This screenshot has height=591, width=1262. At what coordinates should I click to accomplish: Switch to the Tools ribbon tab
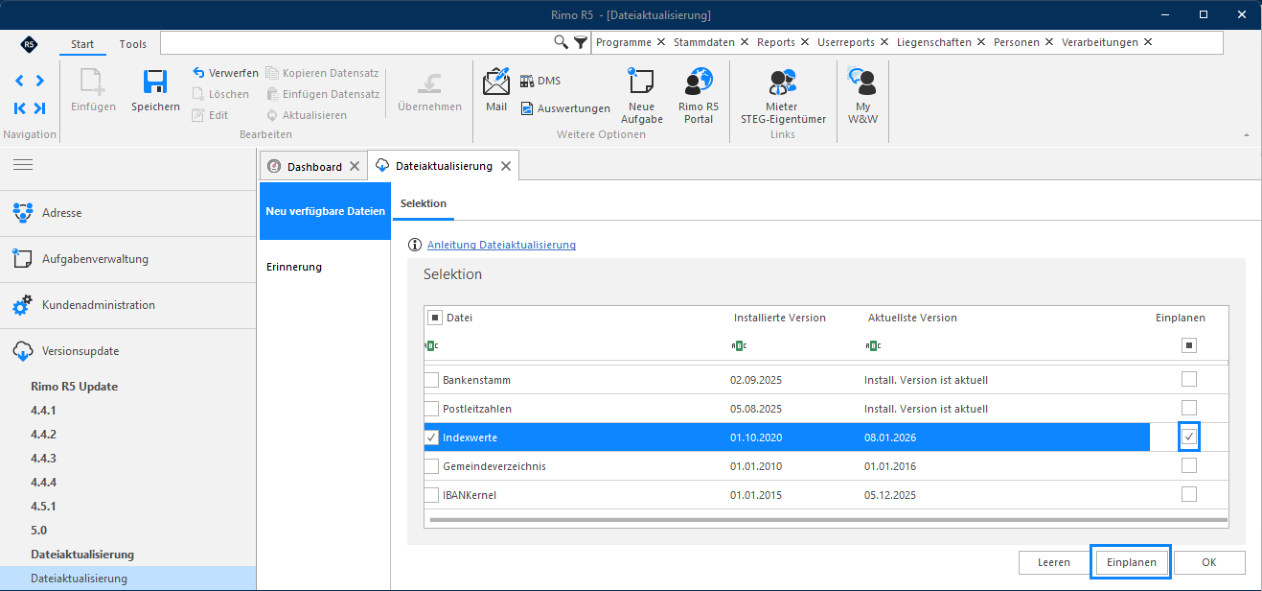coord(133,43)
